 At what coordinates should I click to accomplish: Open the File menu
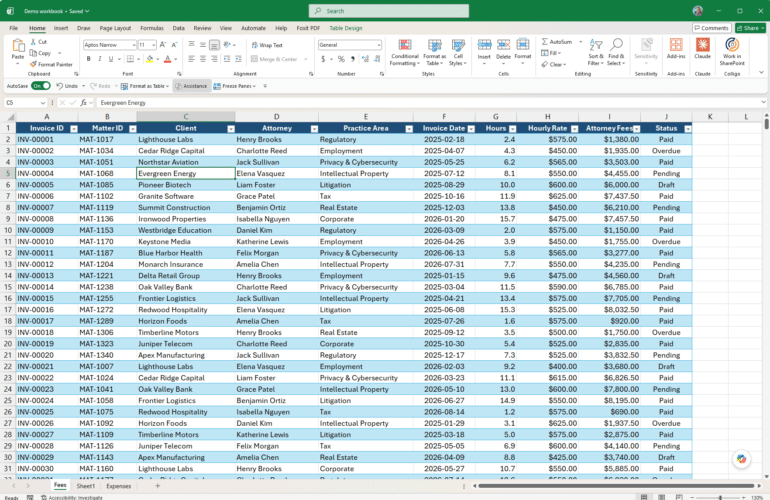(x=13, y=28)
